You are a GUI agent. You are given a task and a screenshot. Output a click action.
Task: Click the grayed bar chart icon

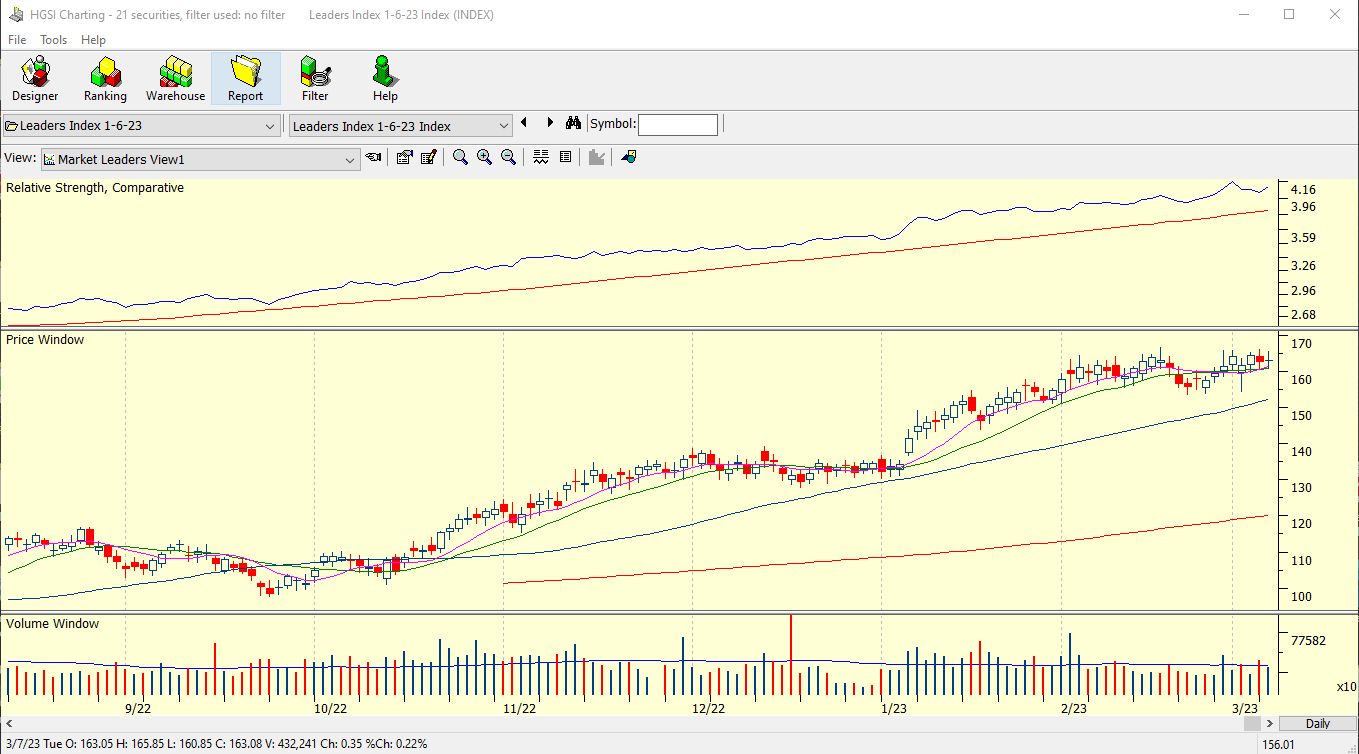tap(597, 157)
